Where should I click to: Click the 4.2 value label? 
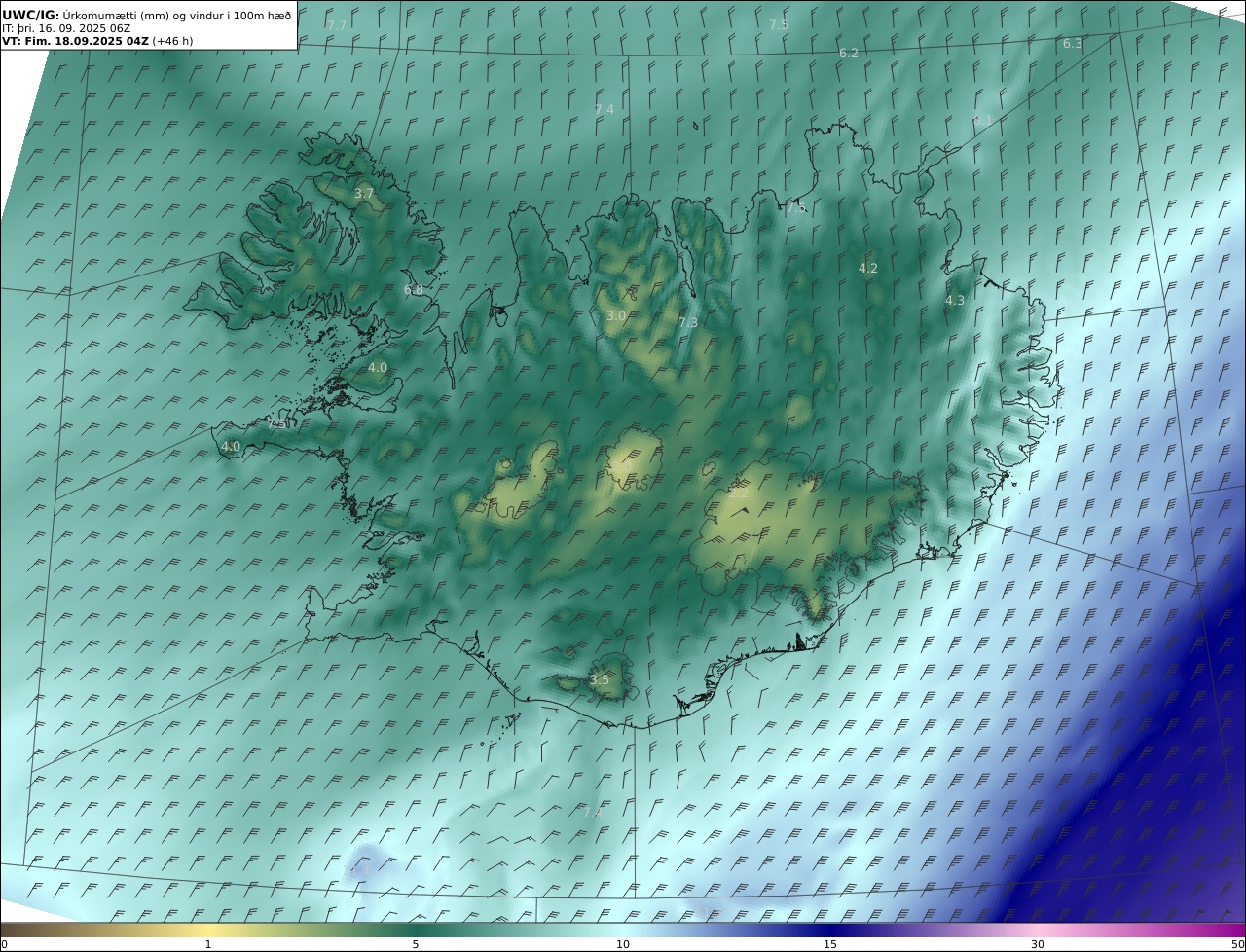coord(868,268)
